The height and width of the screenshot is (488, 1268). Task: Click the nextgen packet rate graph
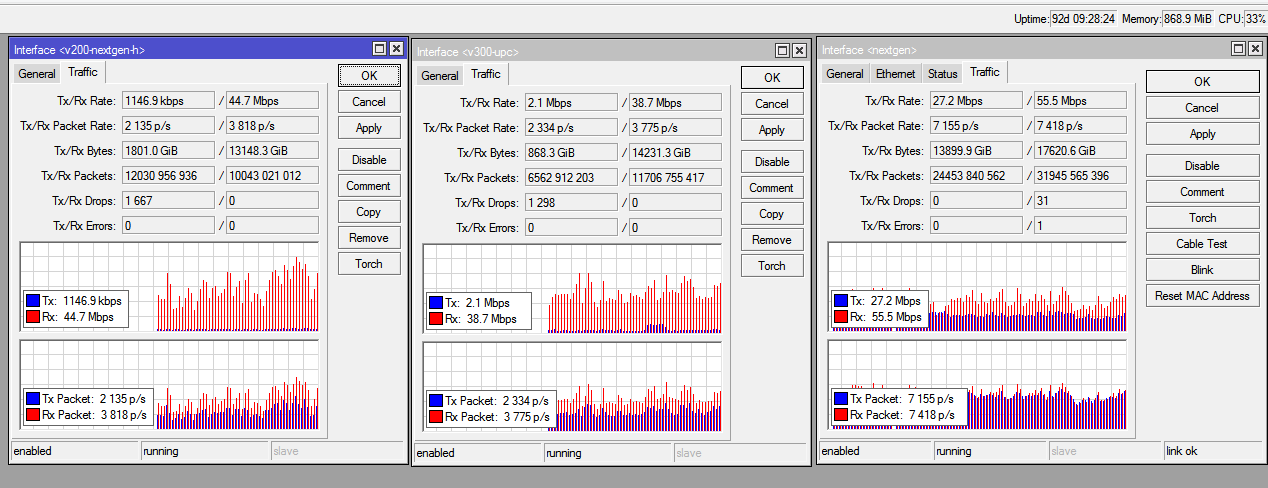click(977, 385)
